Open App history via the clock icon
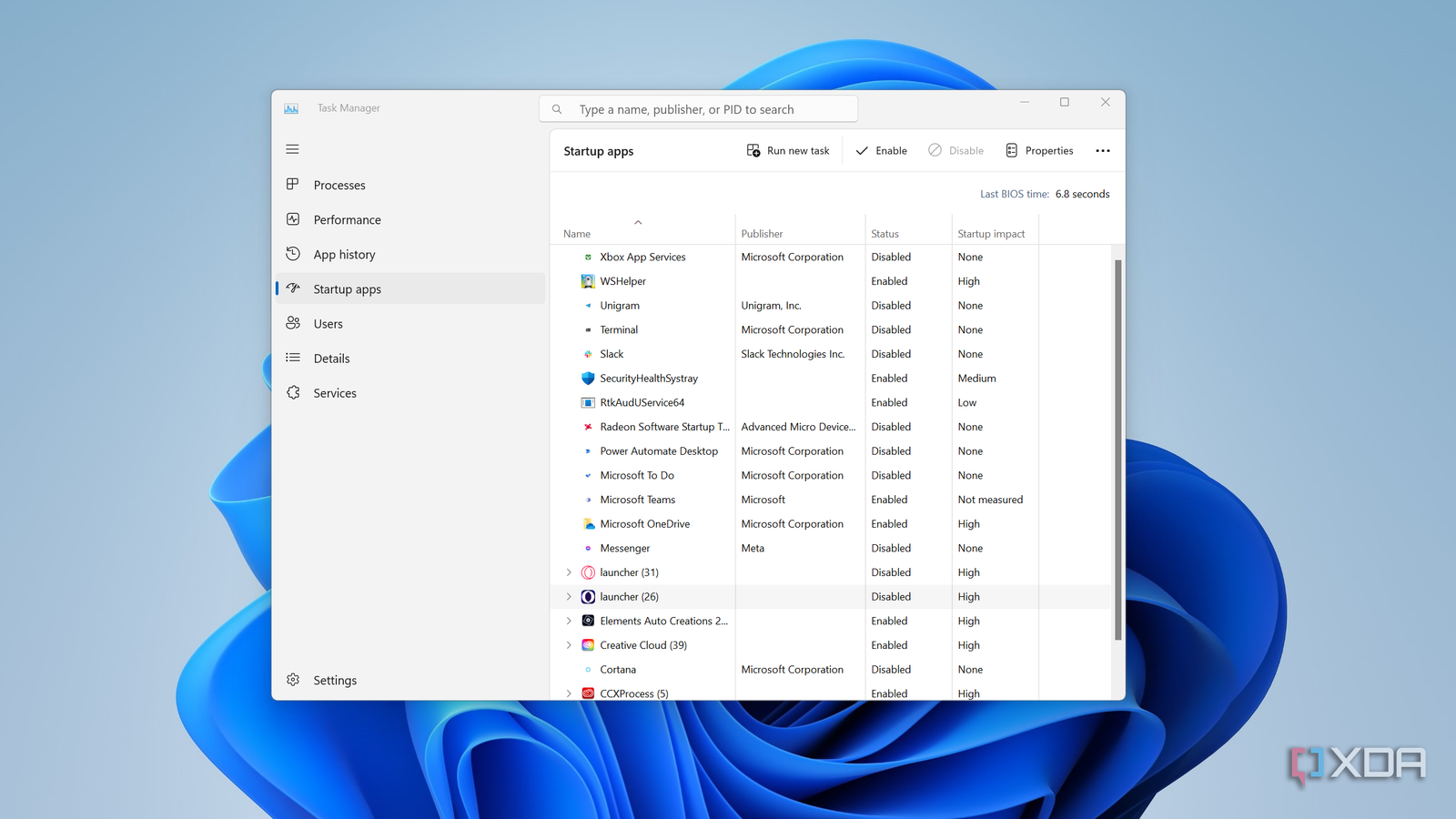1456x819 pixels. (292, 254)
